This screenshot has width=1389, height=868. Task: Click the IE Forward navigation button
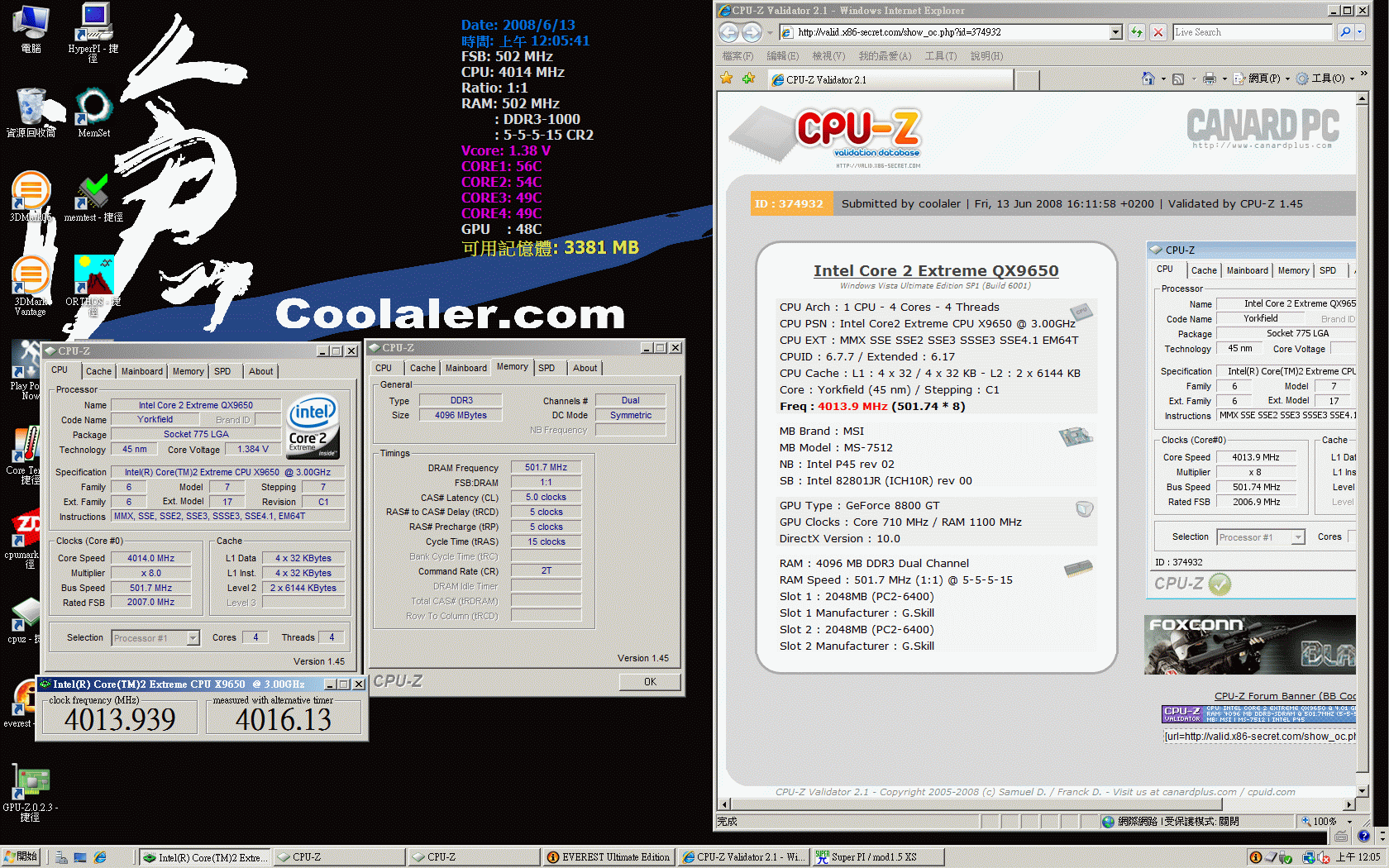click(x=752, y=32)
